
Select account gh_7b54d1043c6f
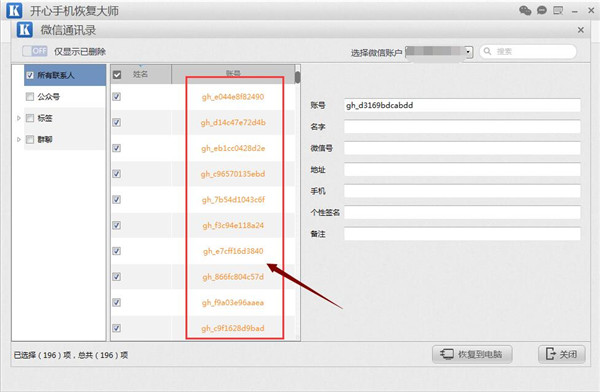tap(233, 199)
